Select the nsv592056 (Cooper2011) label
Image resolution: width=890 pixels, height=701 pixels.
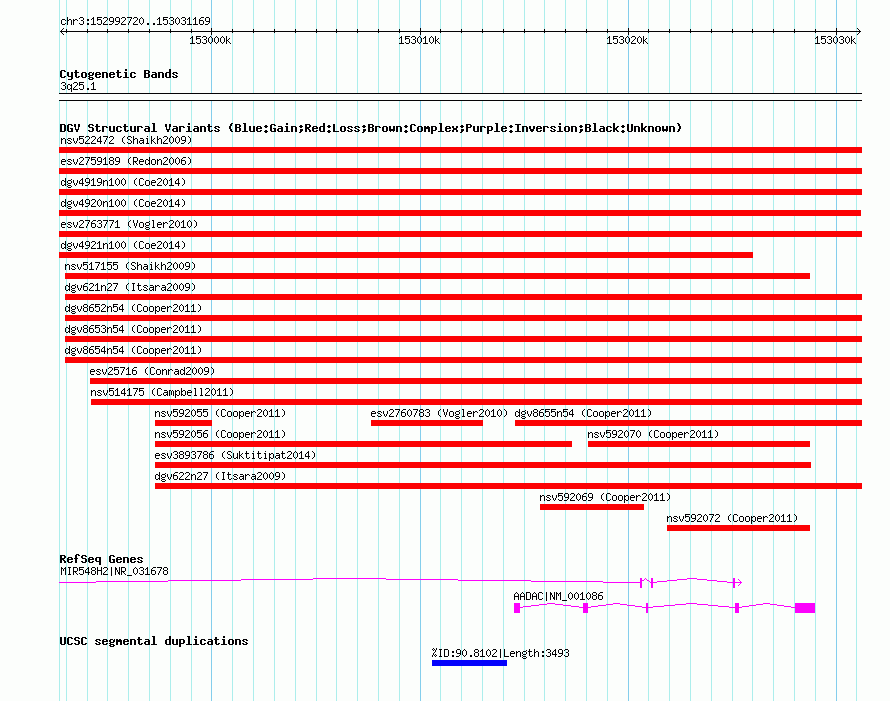(220, 434)
